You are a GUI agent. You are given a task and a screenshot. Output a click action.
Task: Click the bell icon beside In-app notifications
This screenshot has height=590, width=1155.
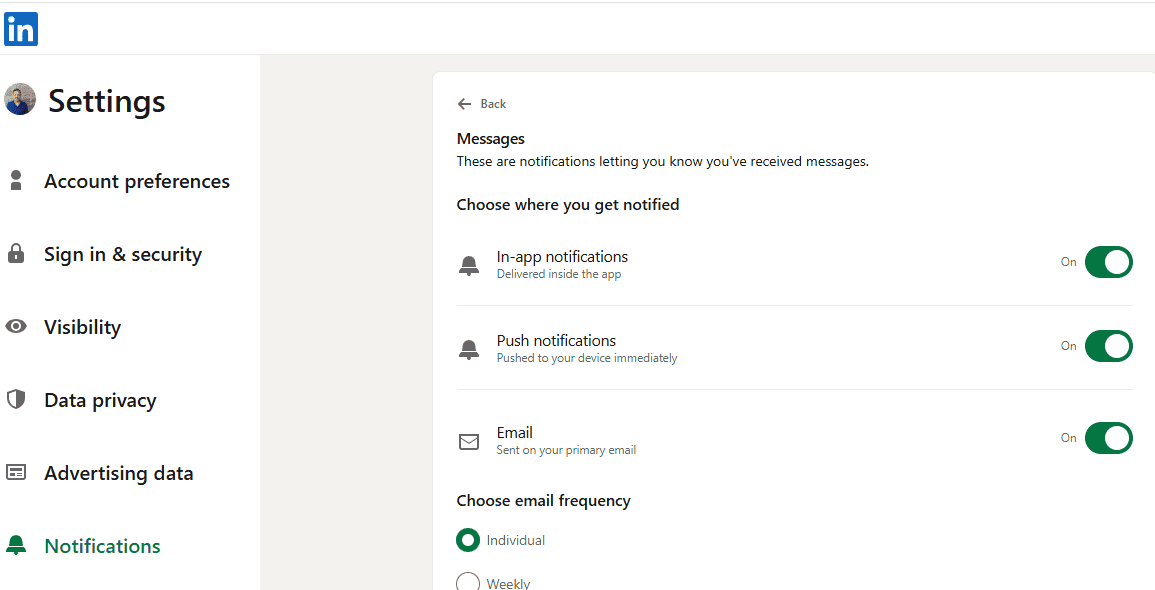tap(469, 265)
